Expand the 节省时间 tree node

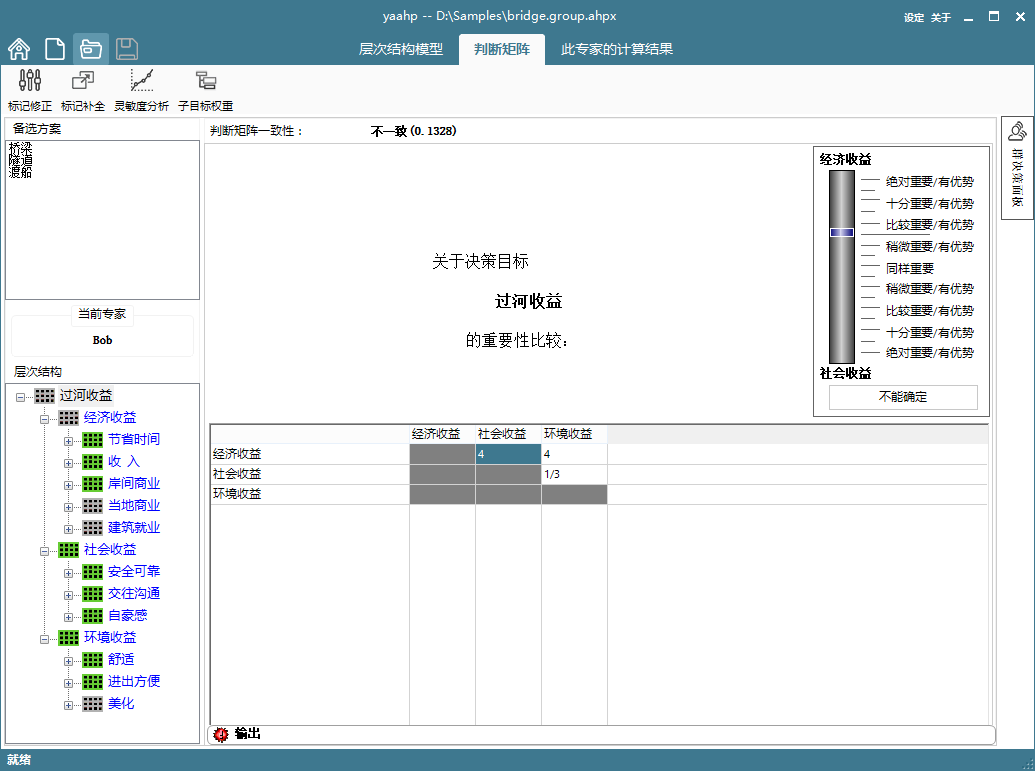tap(68, 441)
